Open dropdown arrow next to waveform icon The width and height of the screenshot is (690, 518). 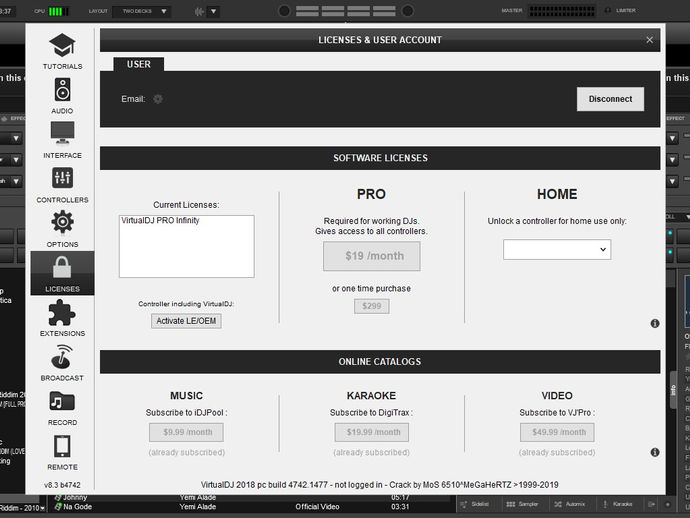click(213, 11)
